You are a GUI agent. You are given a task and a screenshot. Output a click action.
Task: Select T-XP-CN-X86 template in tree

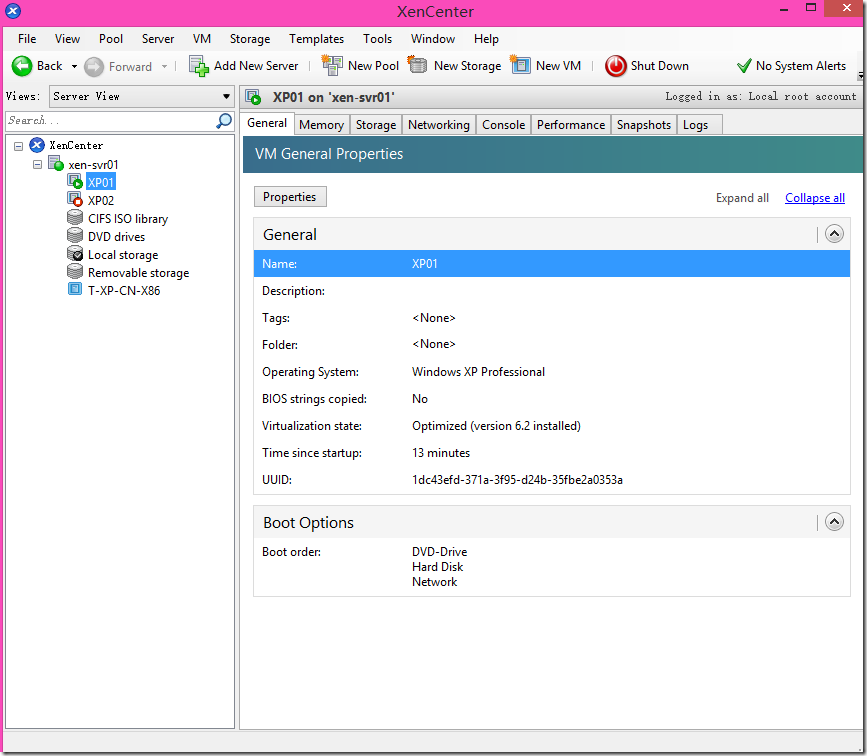point(124,290)
